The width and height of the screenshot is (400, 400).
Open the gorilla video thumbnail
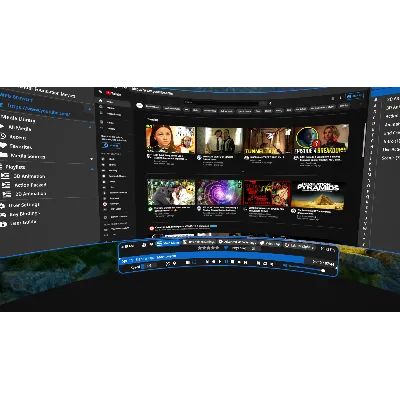click(171, 192)
